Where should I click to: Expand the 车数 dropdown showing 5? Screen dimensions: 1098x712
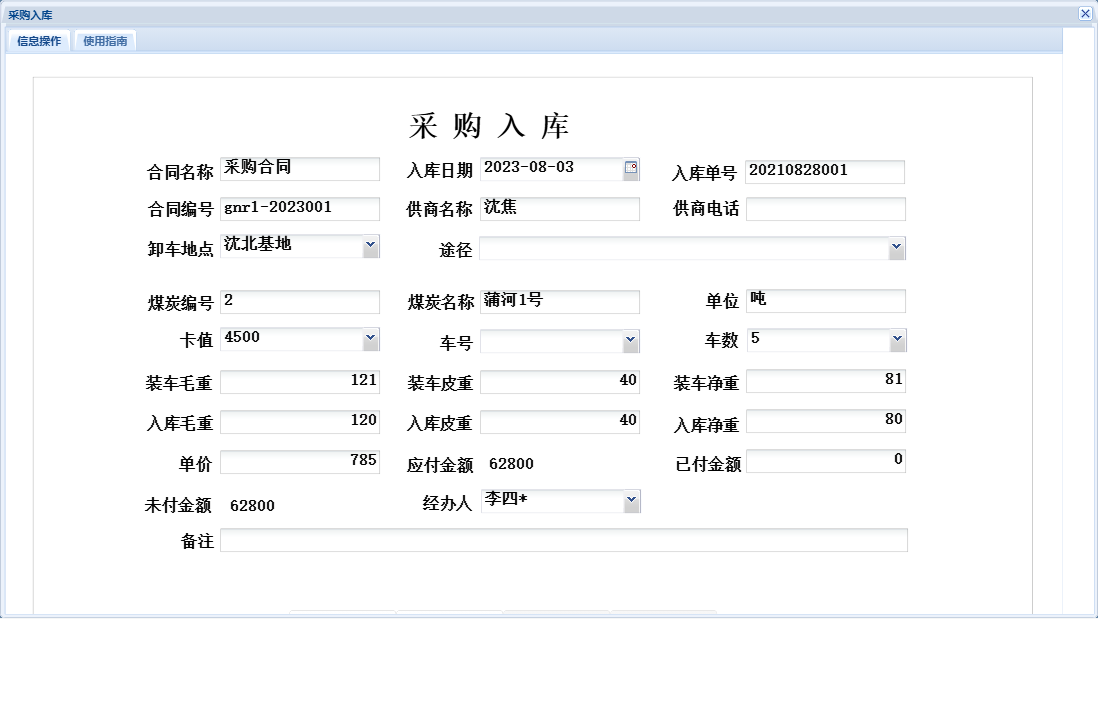(x=897, y=340)
